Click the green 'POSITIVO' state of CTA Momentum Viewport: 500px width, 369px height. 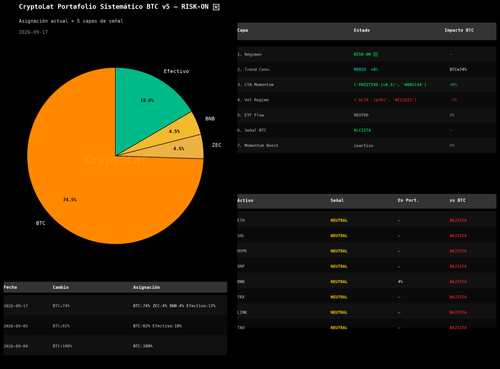[x=390, y=85]
